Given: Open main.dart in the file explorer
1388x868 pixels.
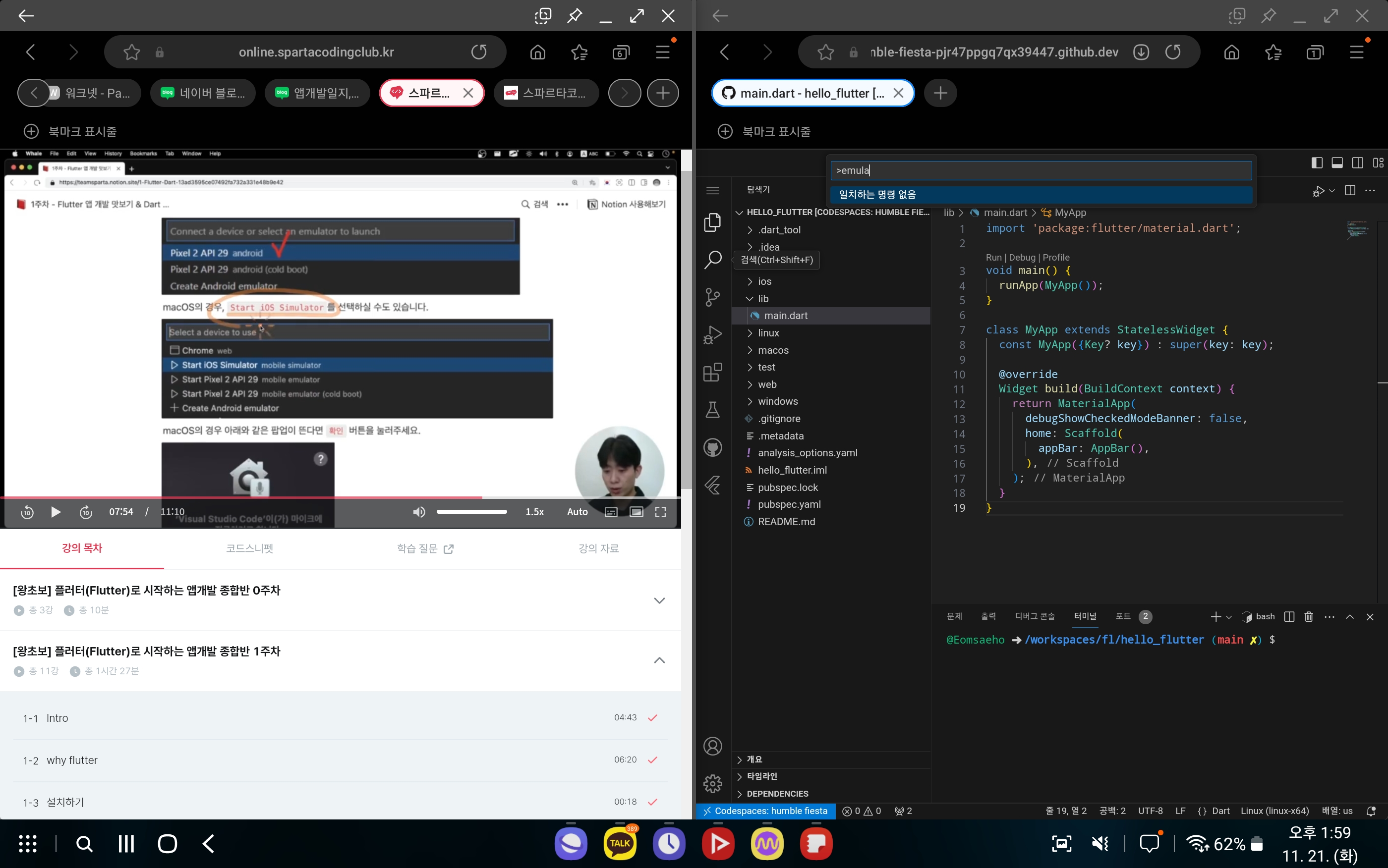Looking at the screenshot, I should [x=831, y=316].
